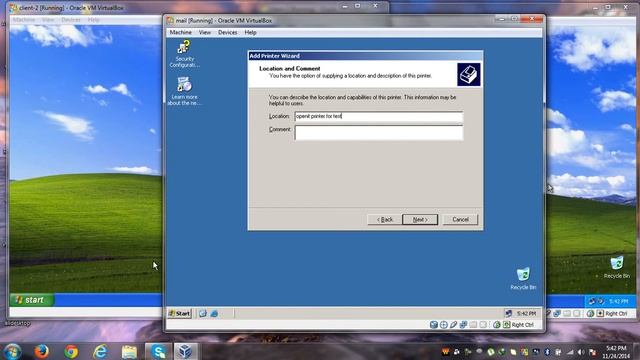Click host network signal tray icon
Viewport: 640px width, 360px height.
click(x=570, y=352)
